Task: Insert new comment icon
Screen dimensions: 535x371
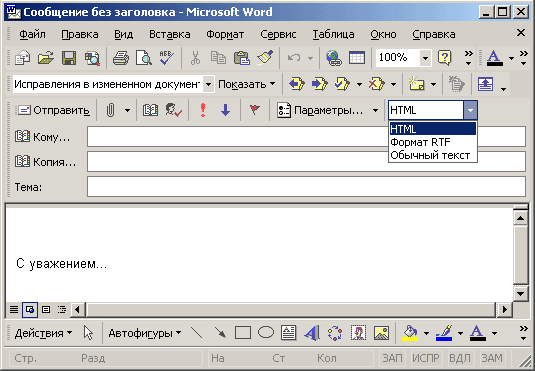Action: pyautogui.click(x=417, y=84)
